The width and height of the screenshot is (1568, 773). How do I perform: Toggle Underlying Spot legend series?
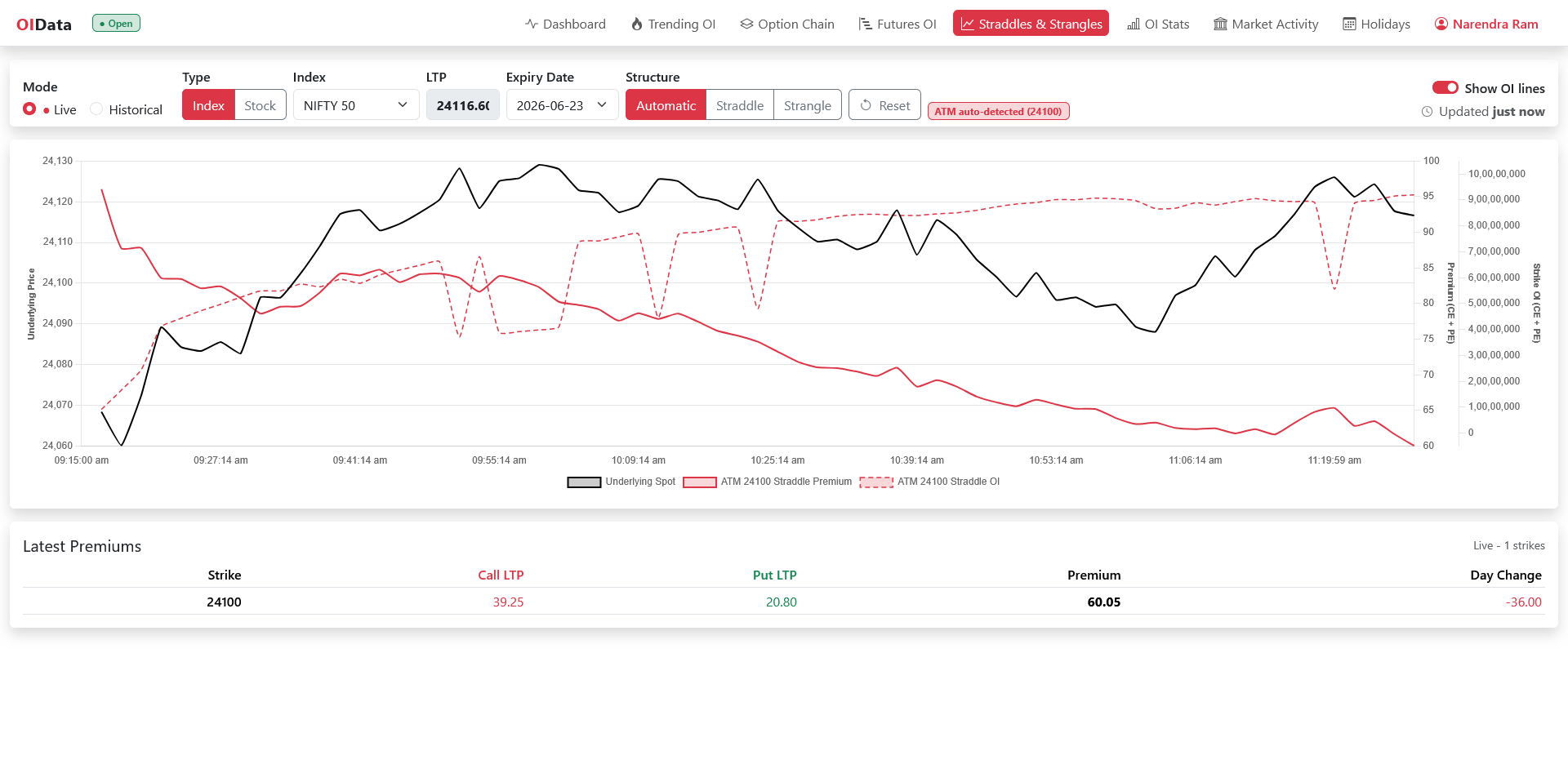621,482
